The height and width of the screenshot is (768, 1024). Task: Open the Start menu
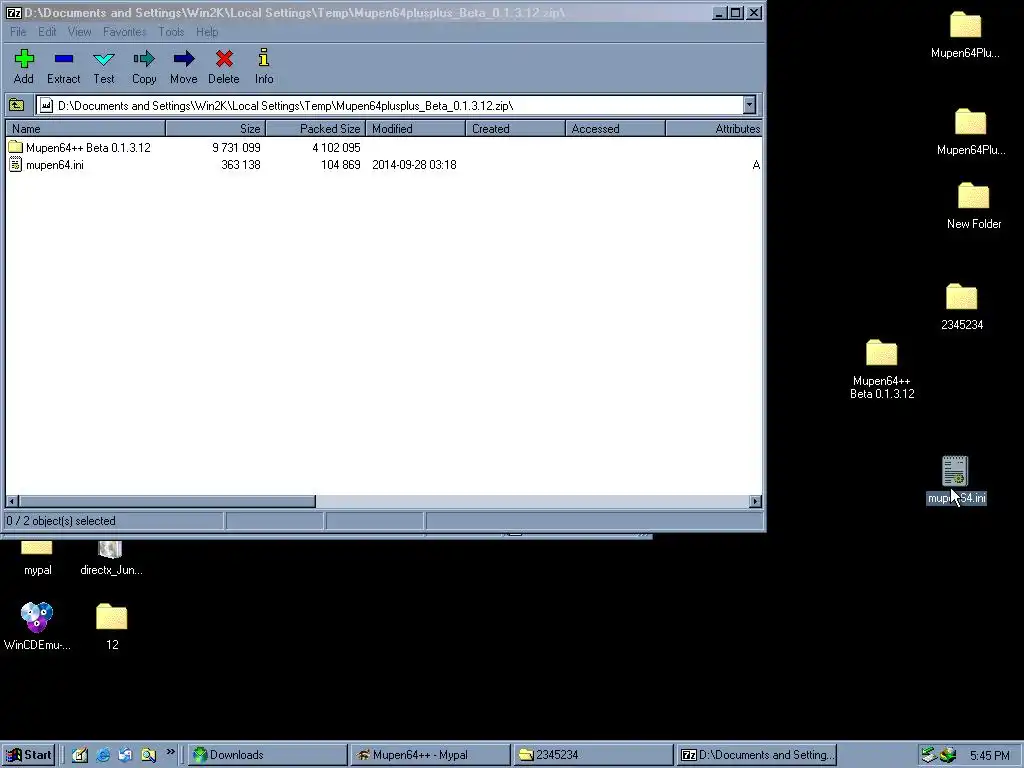coord(28,755)
